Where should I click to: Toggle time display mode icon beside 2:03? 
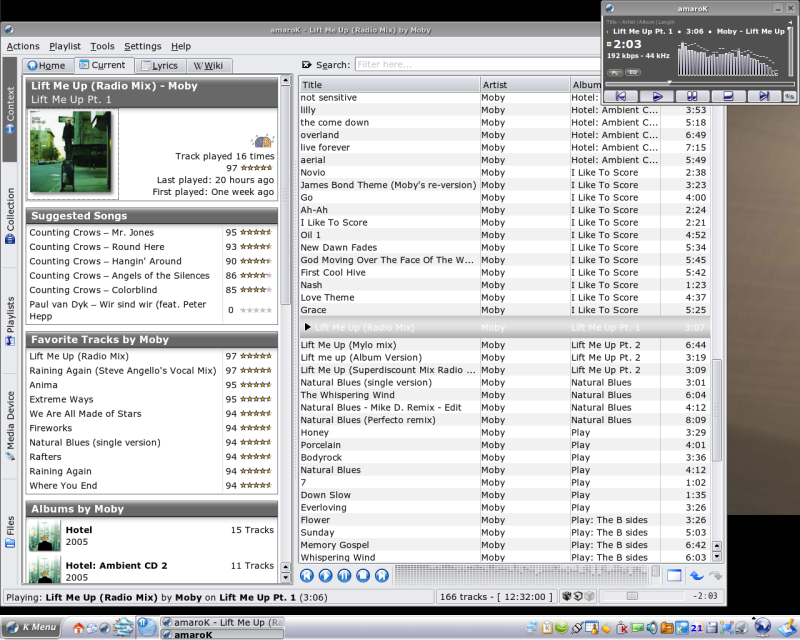[609, 44]
